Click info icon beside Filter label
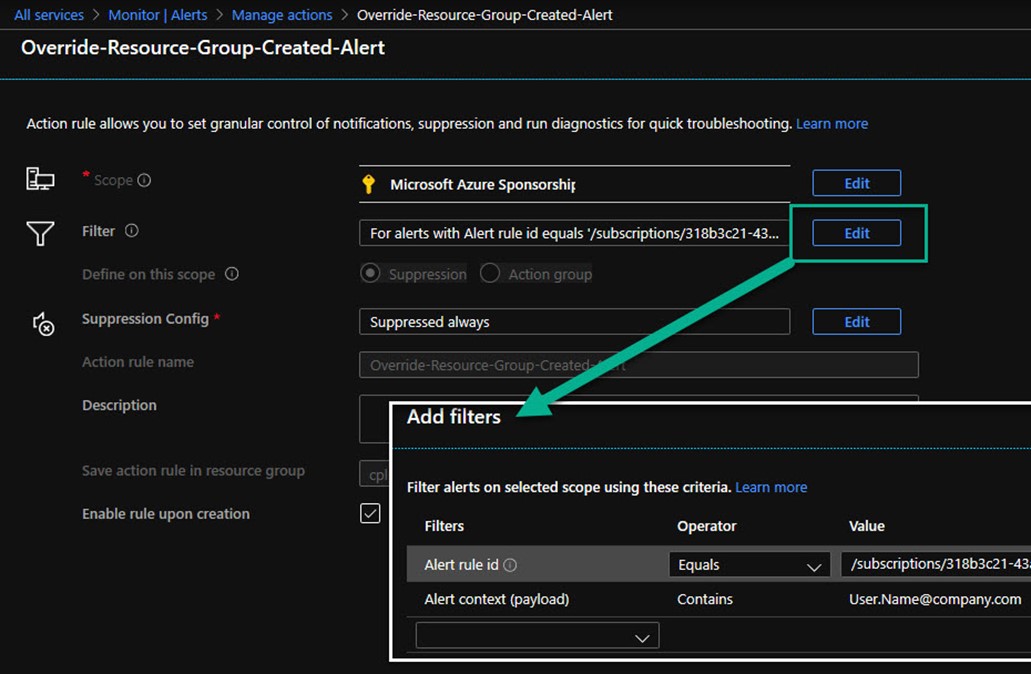Image resolution: width=1031 pixels, height=674 pixels. click(131, 231)
